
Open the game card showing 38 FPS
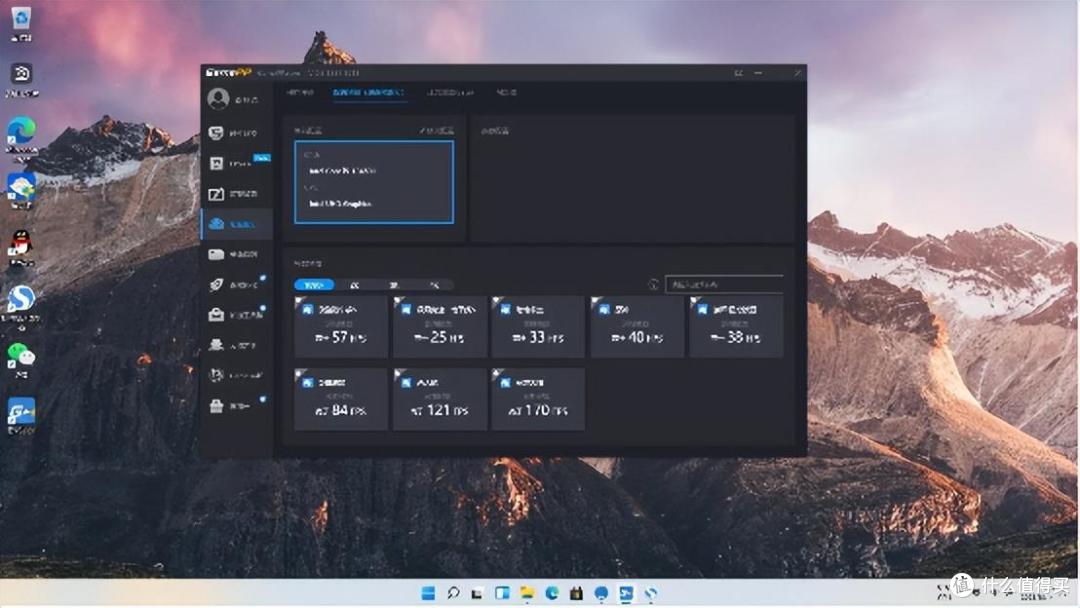[x=736, y=327]
